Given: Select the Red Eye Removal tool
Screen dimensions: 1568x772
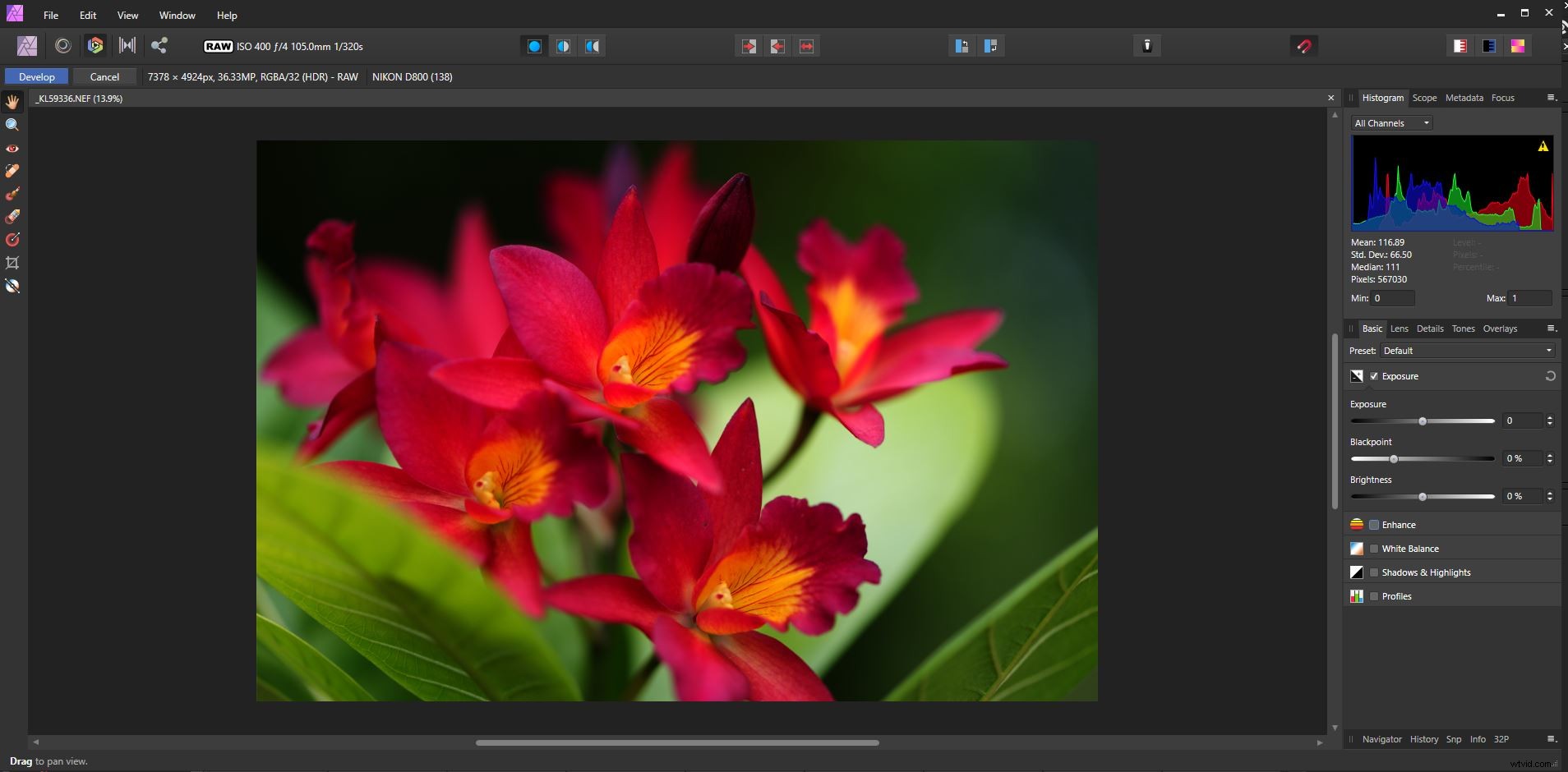Looking at the screenshot, I should 12,149.
